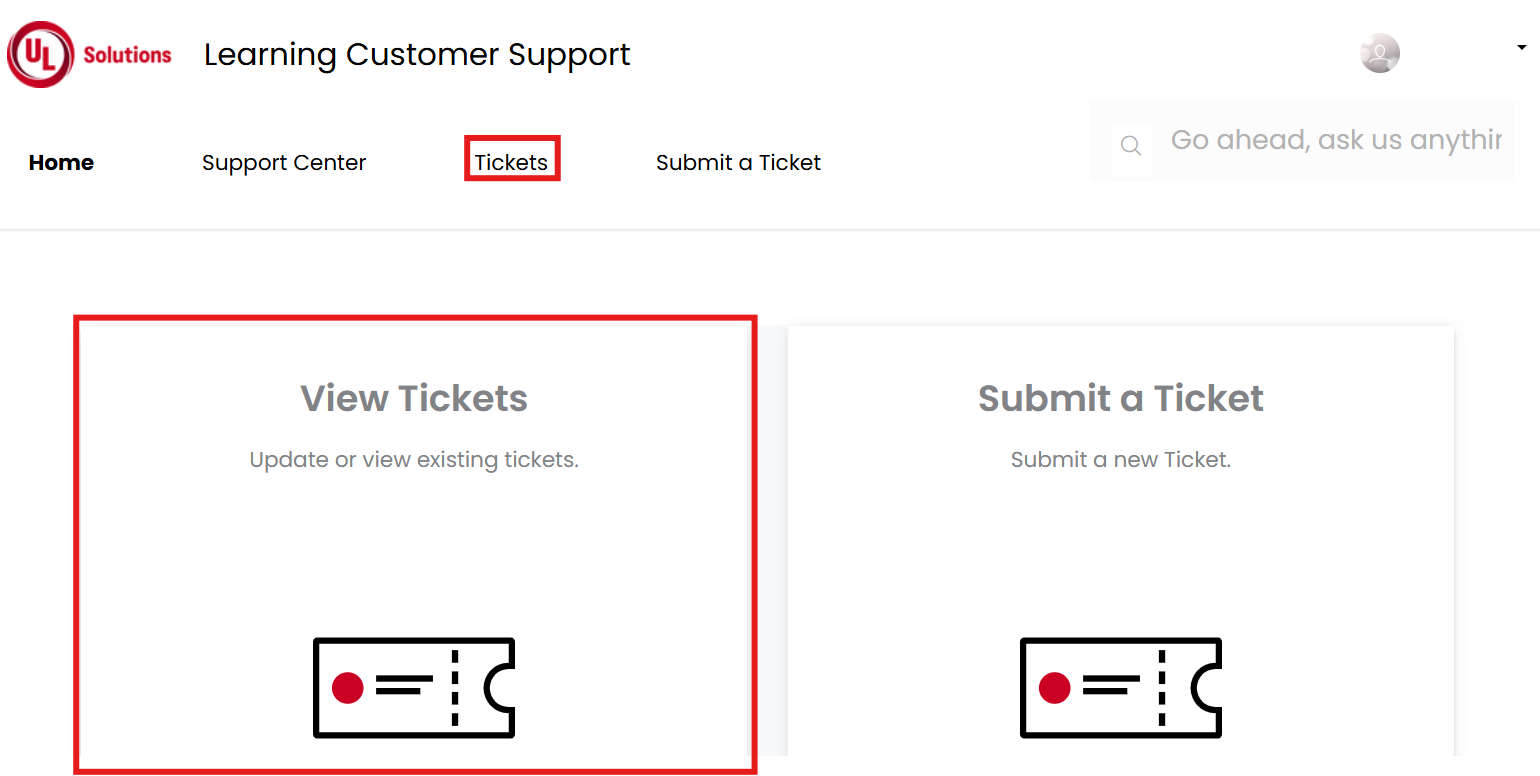Click 'Submit a new Ticket.' description text
This screenshot has width=1540, height=776.
(x=1121, y=460)
